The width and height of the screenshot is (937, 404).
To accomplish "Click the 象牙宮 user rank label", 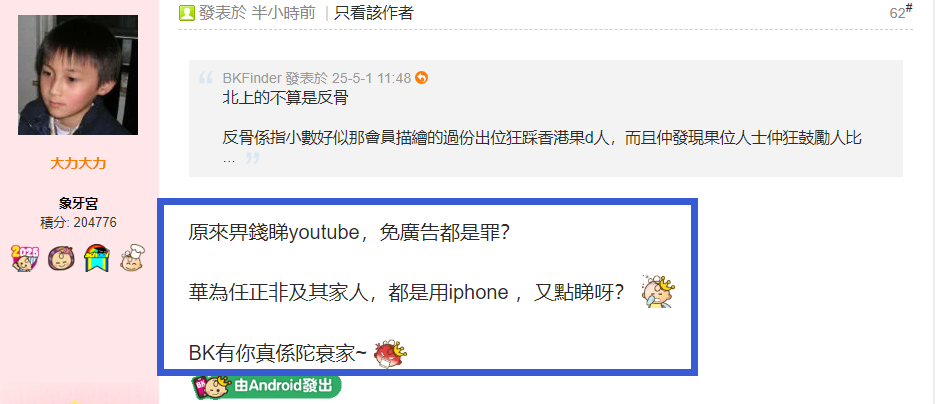I will [78, 203].
